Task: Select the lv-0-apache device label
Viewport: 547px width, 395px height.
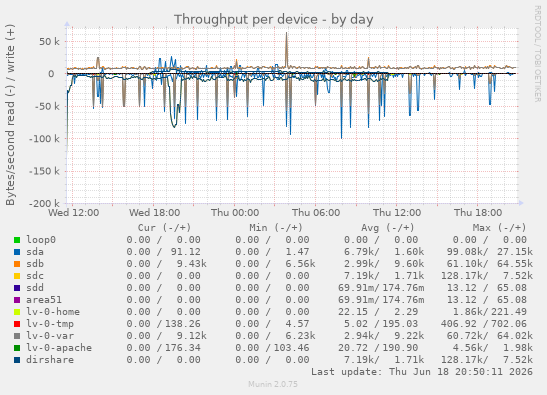Action: [x=59, y=348]
